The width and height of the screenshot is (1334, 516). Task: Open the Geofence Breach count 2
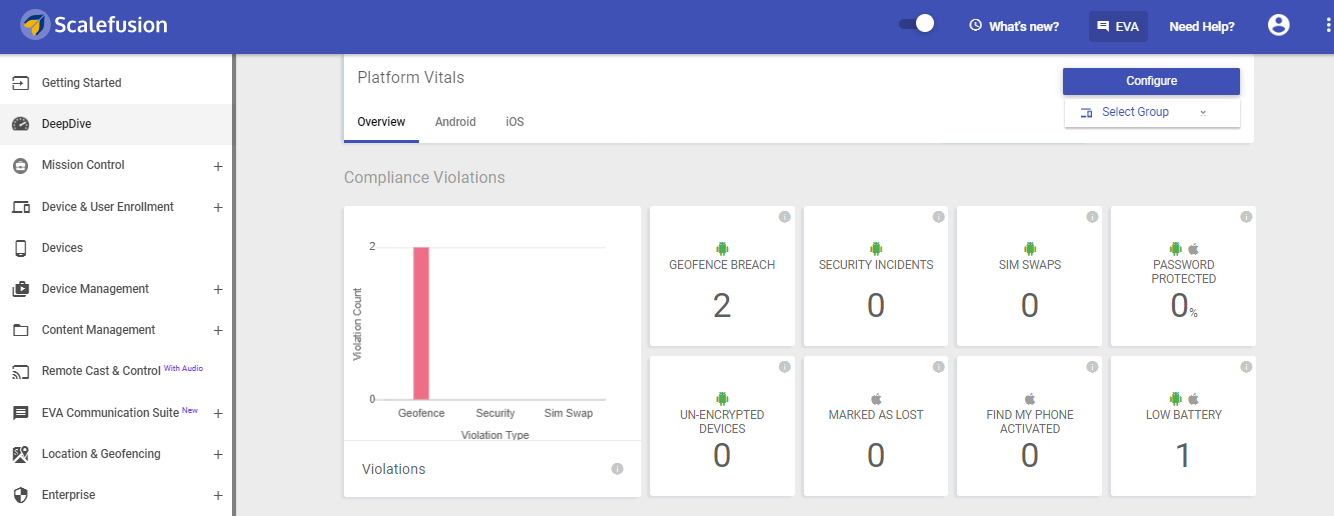pos(722,306)
